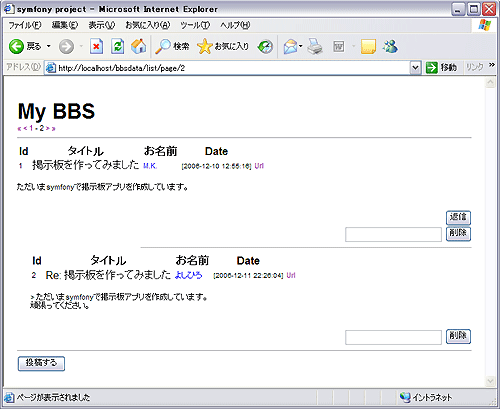Expand the Mail icon dropdown arrow
Viewport: 500px width, 409px height.
pyautogui.click(x=301, y=46)
